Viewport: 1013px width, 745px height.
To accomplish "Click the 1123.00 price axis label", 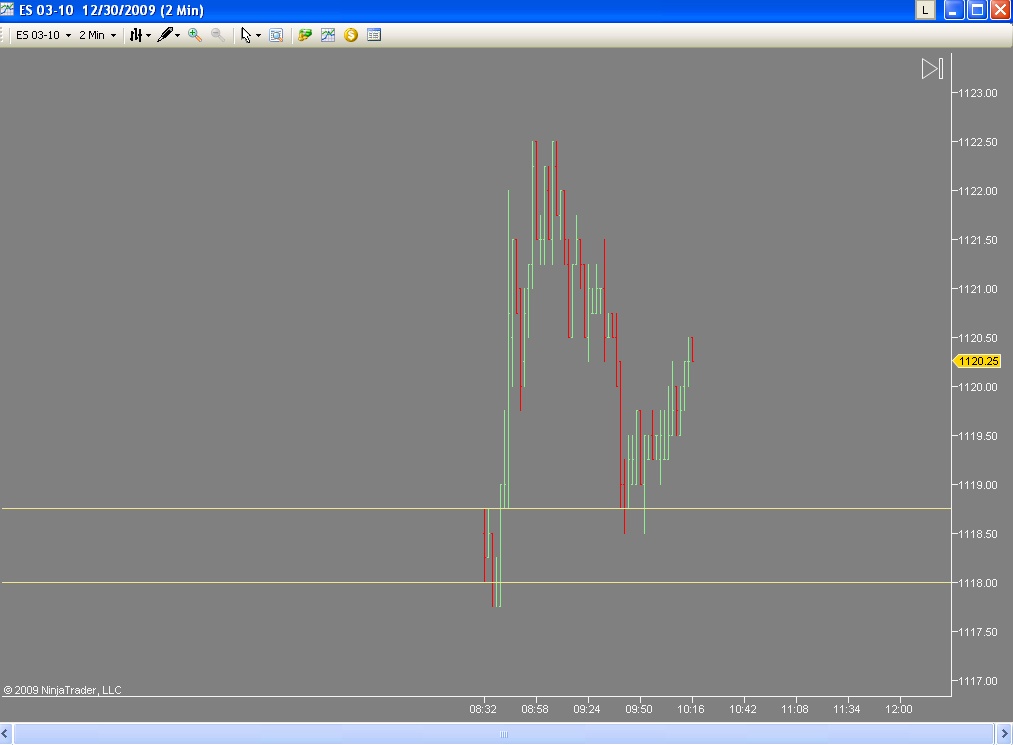I will pyautogui.click(x=977, y=93).
